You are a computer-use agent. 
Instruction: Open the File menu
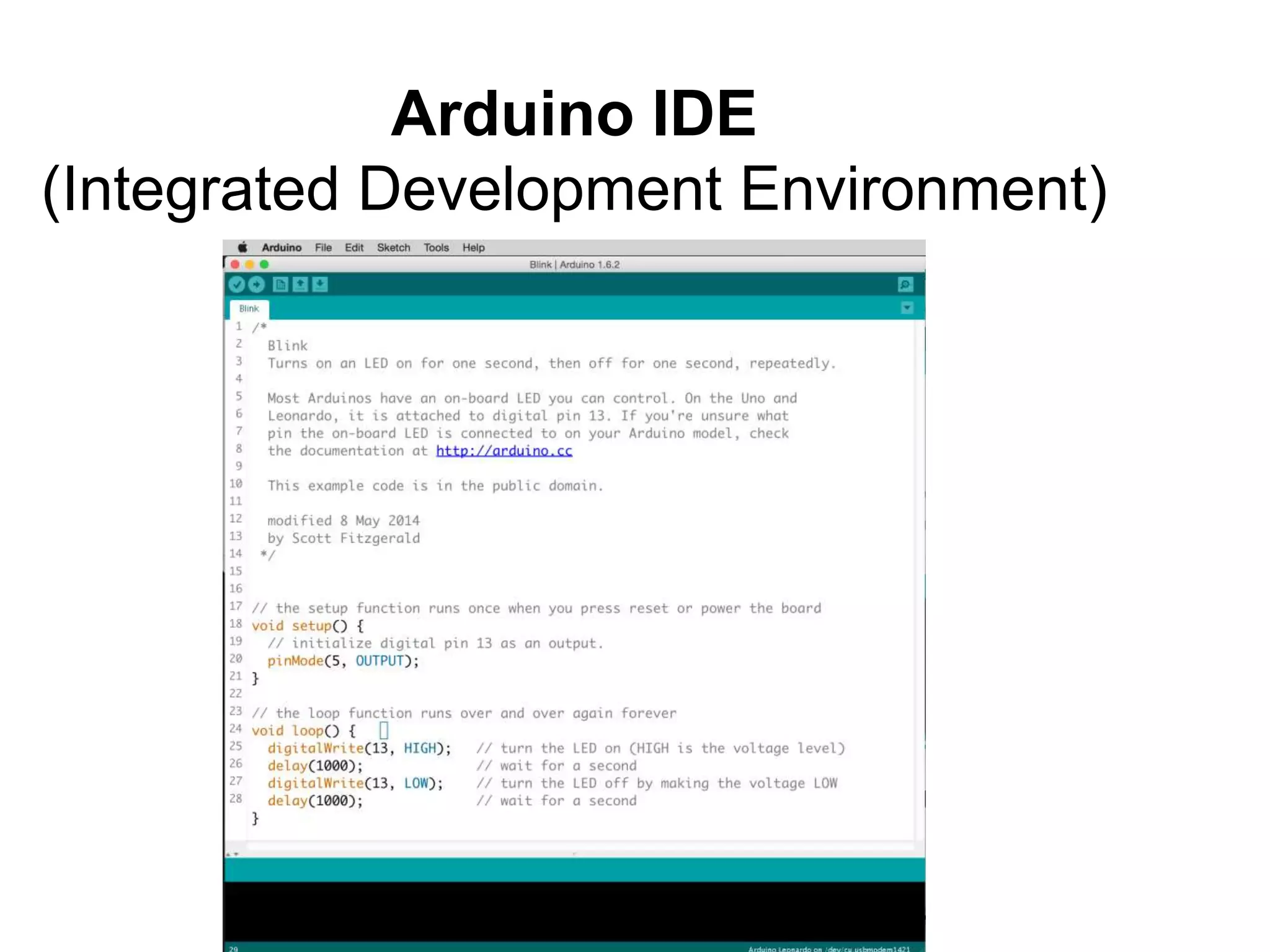pos(323,247)
